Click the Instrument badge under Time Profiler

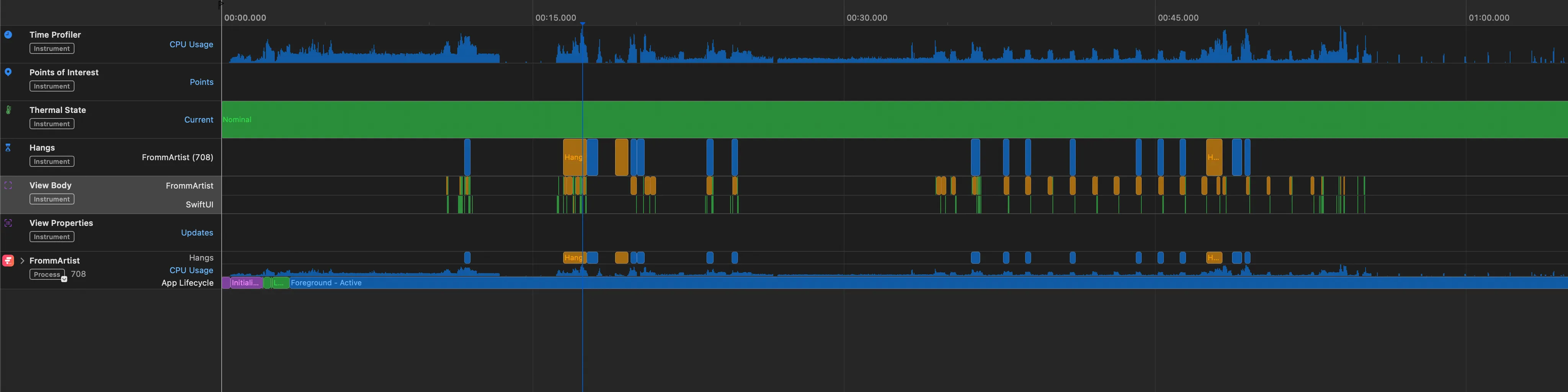click(52, 49)
